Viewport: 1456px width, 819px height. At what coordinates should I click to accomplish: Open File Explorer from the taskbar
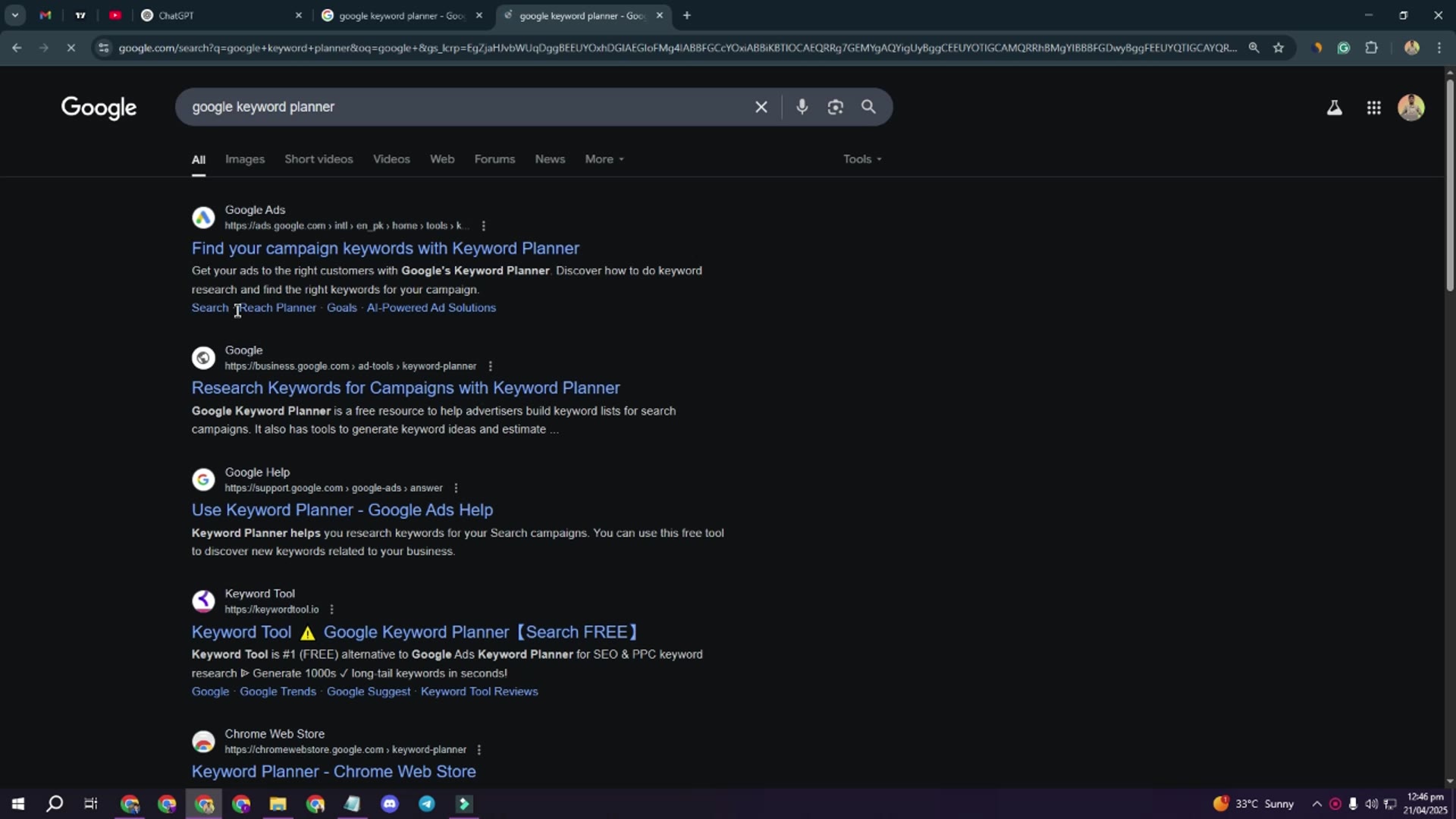[x=278, y=804]
